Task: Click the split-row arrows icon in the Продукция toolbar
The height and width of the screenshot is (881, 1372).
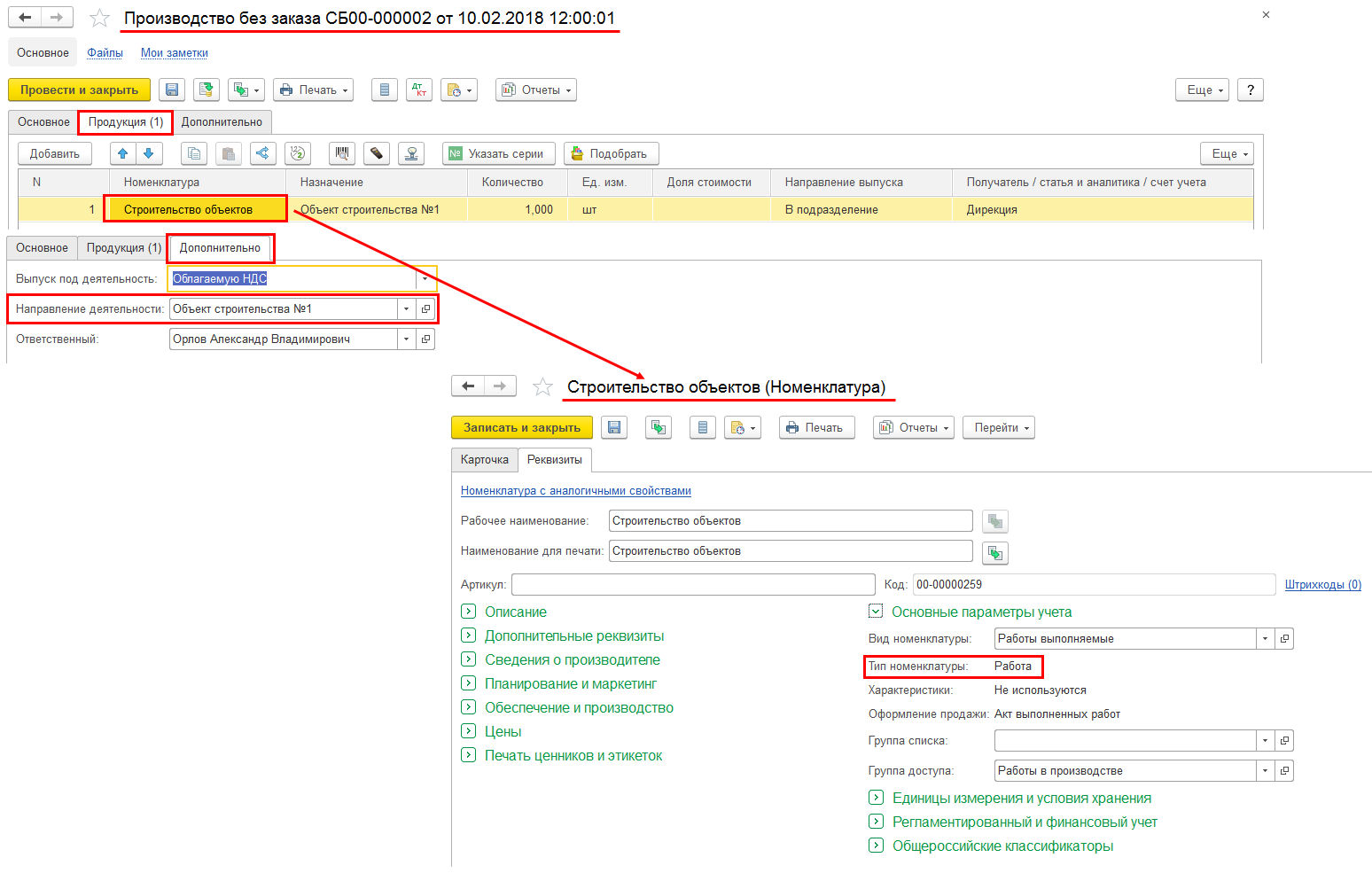Action: 263,153
